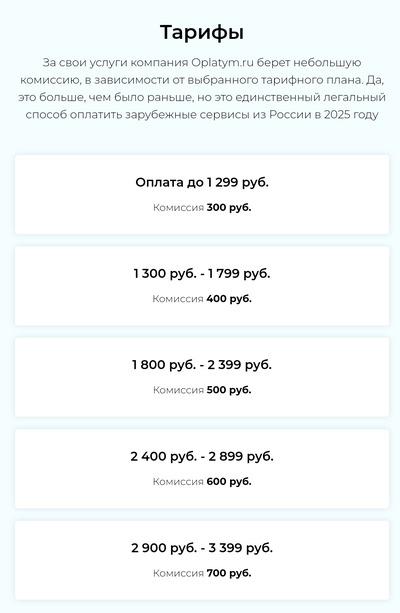Click the 1 300 руб. - 1 799 руб. tariff
The height and width of the screenshot is (613, 400).
point(202,286)
